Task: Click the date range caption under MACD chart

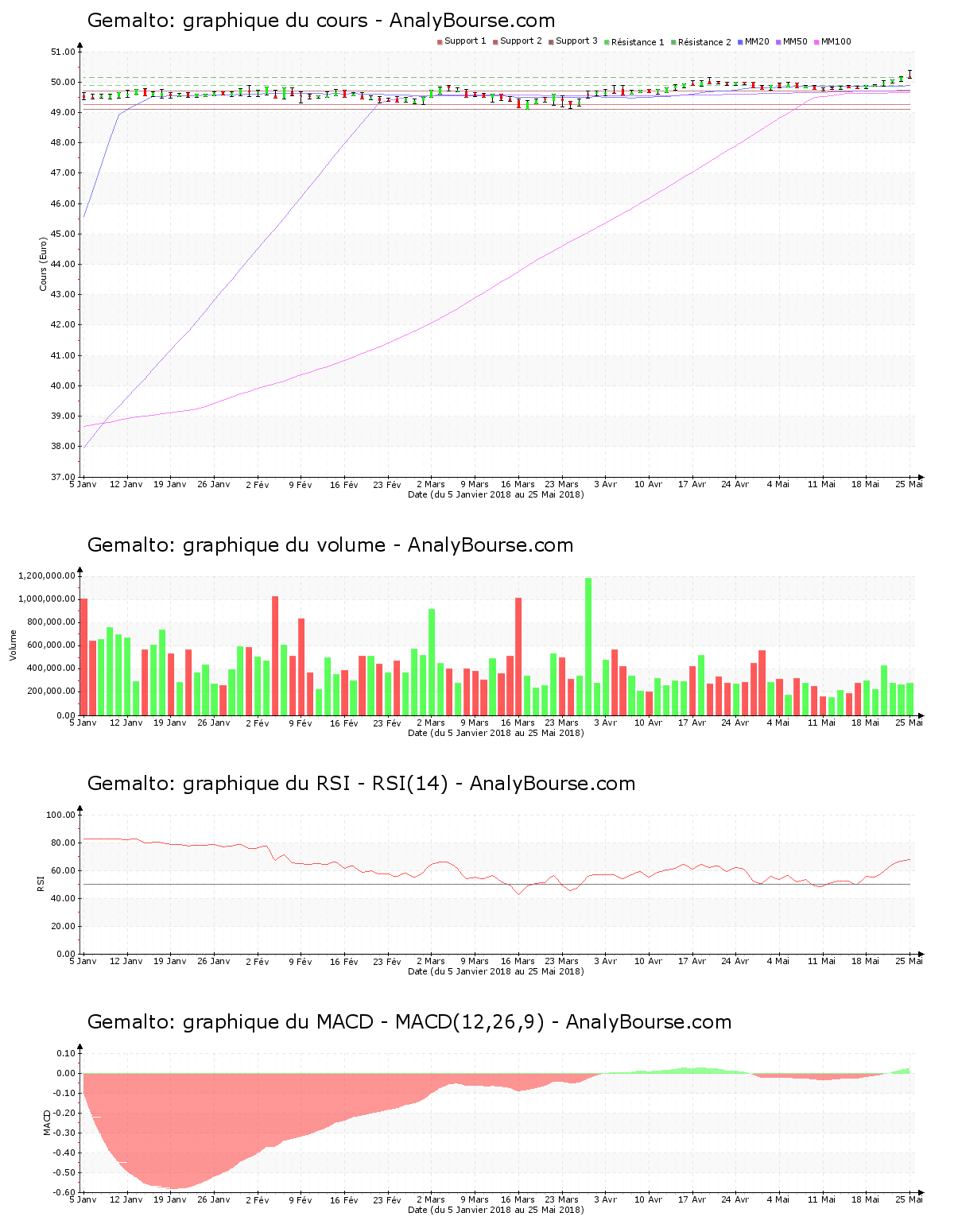Action: [495, 1210]
